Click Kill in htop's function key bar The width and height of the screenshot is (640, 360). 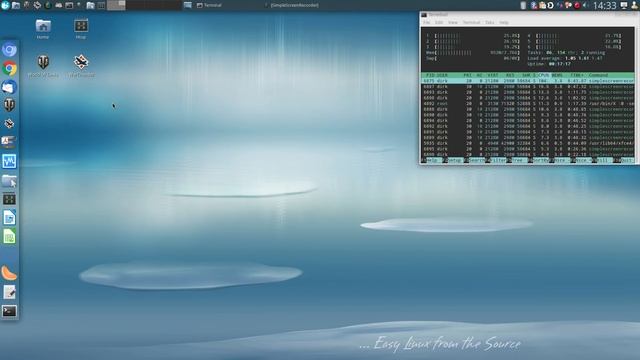(604, 160)
